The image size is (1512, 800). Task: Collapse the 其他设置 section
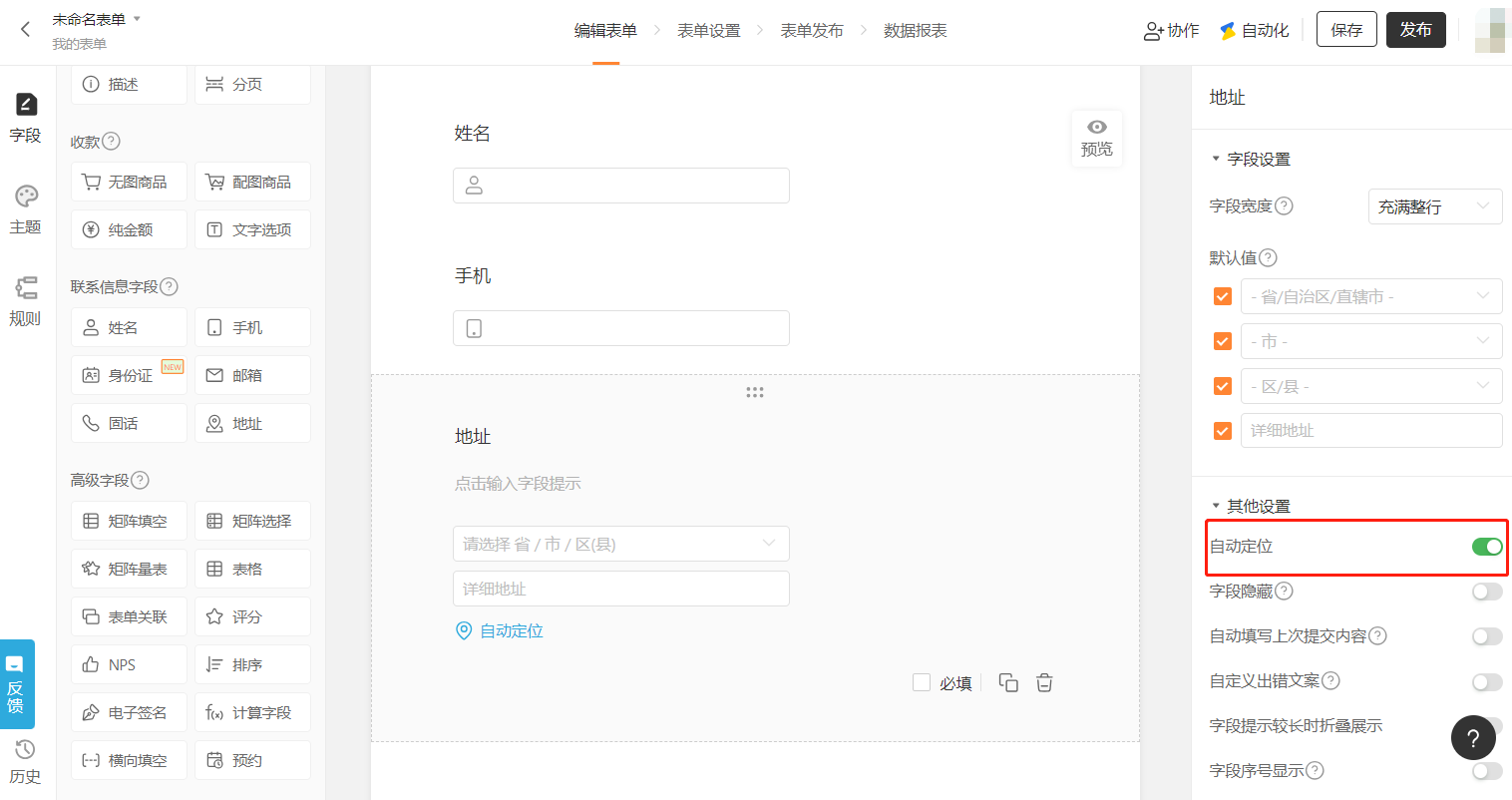(x=1216, y=506)
